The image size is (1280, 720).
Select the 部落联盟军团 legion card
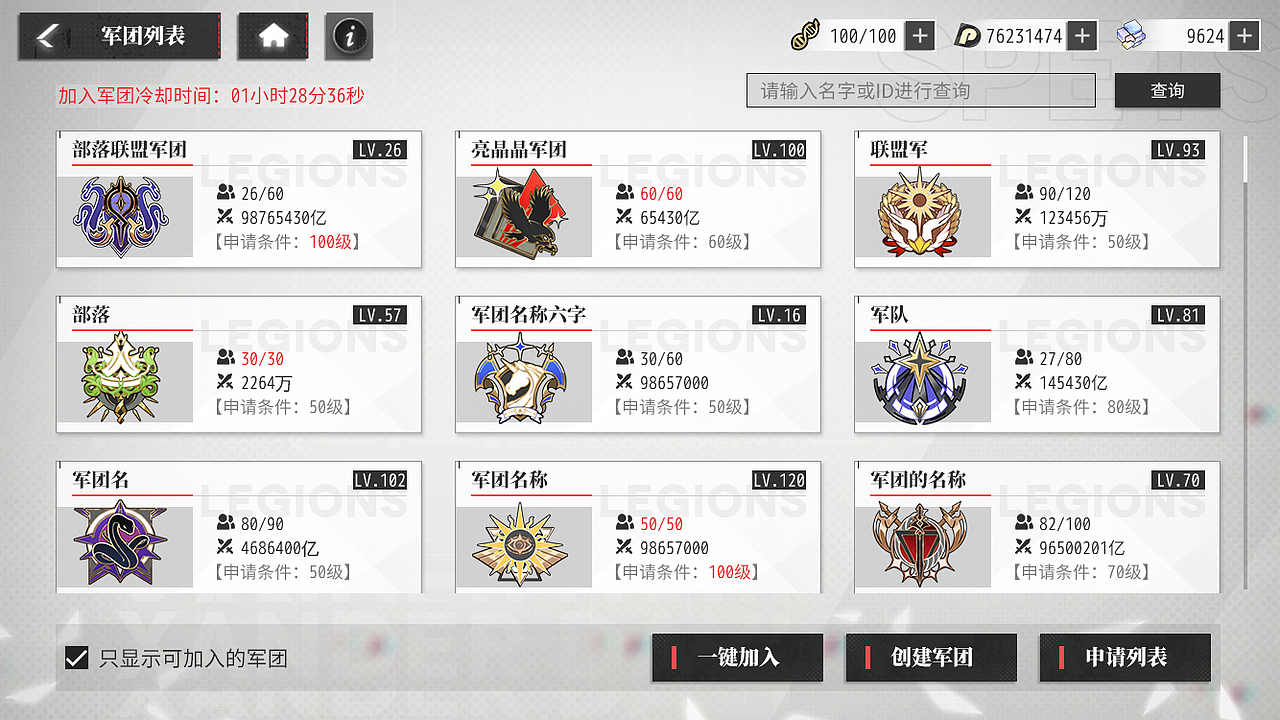click(239, 199)
